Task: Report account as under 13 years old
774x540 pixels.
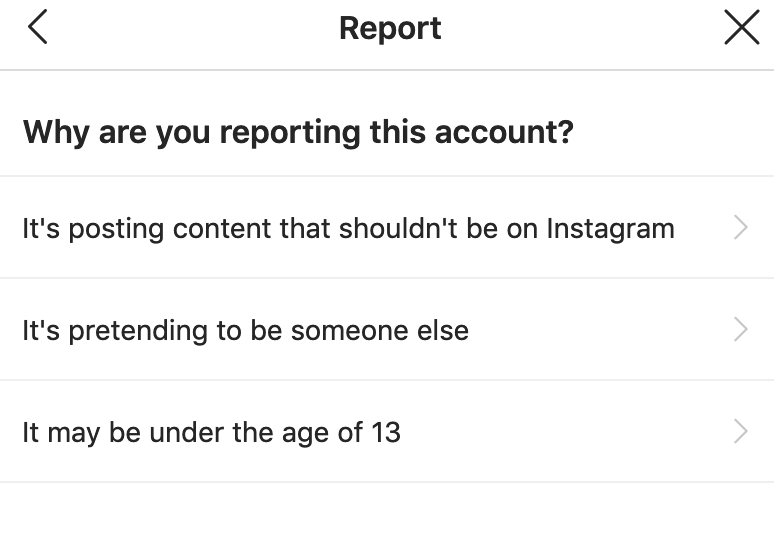Action: 211,432
